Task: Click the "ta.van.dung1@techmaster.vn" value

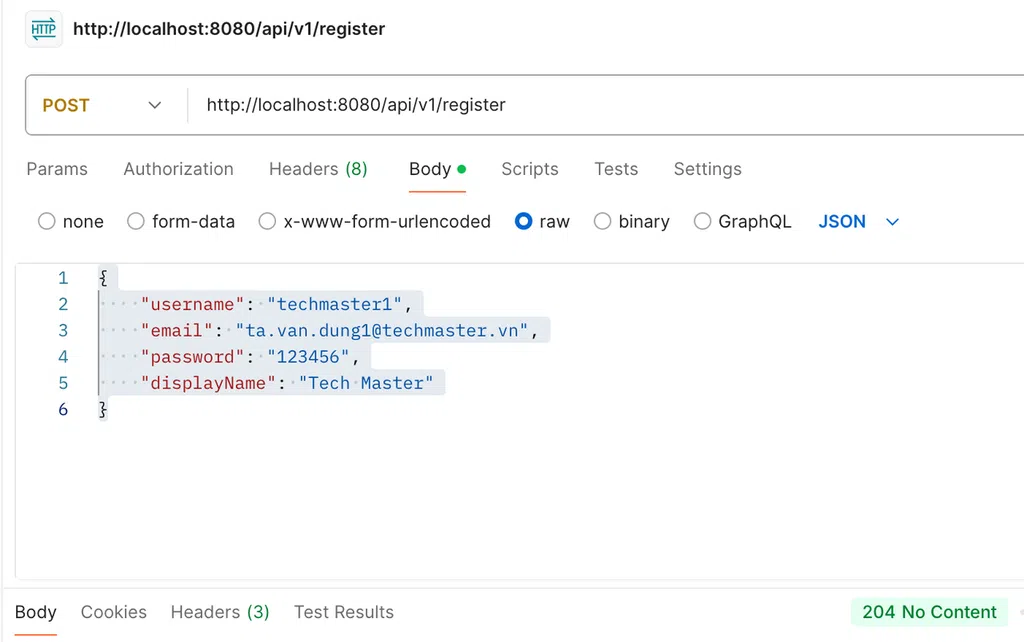Action: [381, 330]
